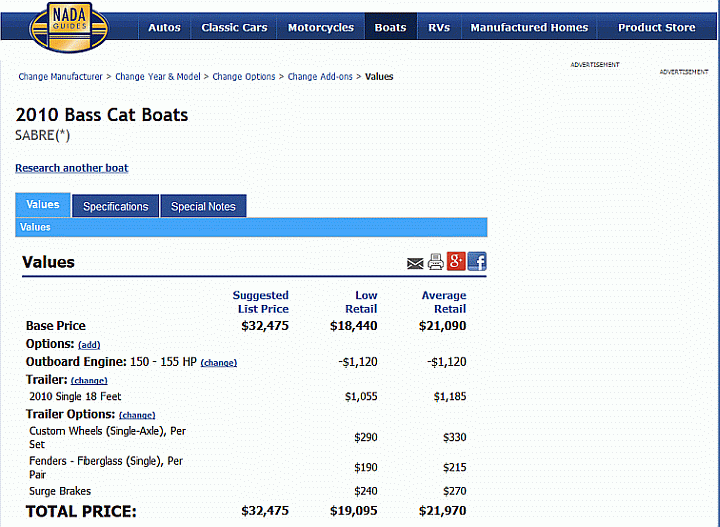720x527 pixels.
Task: Click the $18,440 base low retail value
Action: [354, 326]
